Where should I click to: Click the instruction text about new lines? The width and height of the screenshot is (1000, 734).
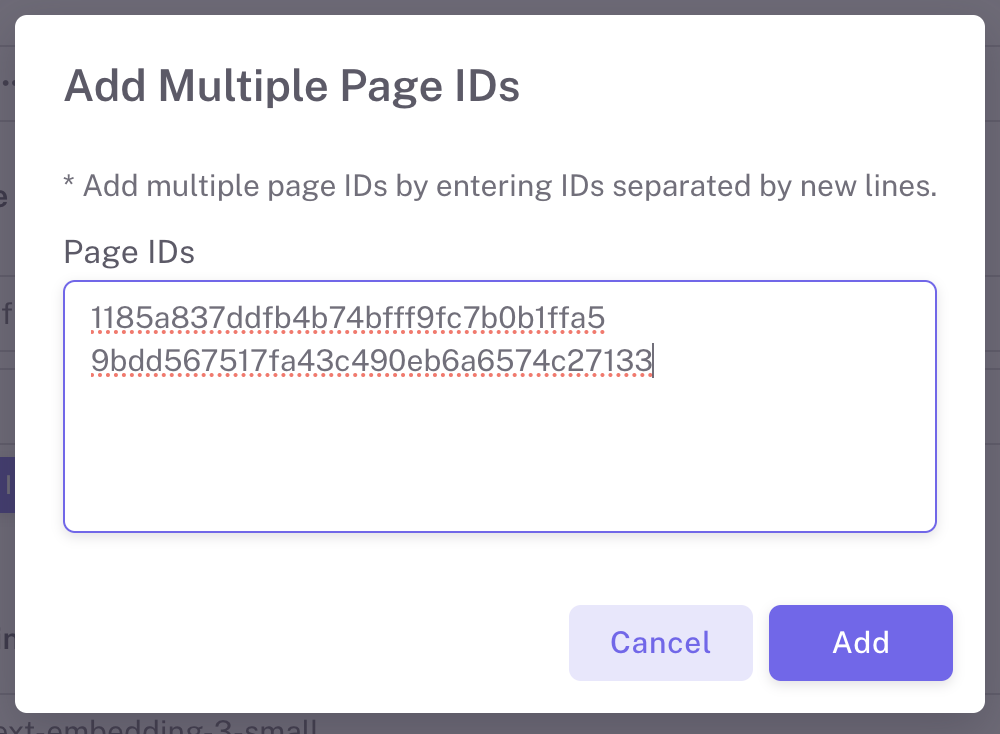point(500,187)
